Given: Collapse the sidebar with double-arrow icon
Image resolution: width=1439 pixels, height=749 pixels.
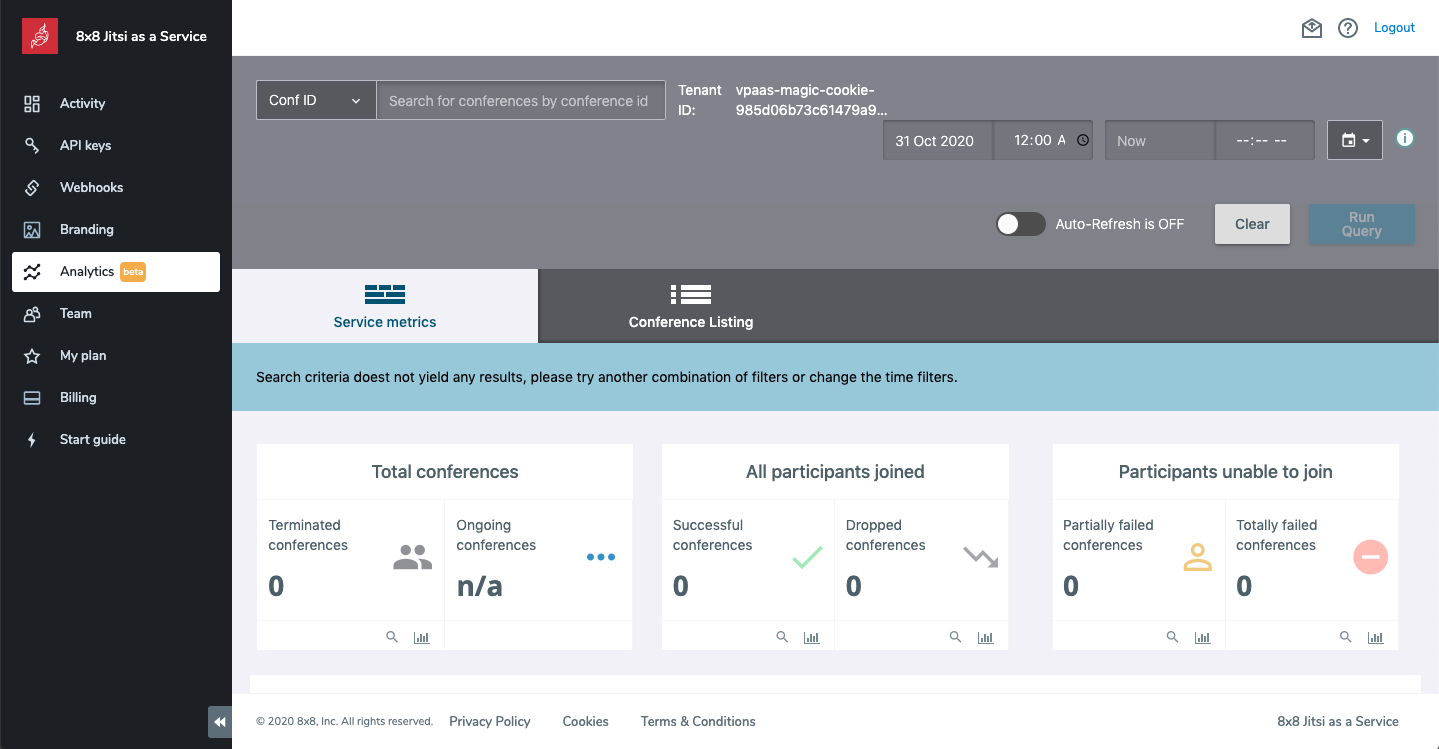Looking at the screenshot, I should click(220, 722).
